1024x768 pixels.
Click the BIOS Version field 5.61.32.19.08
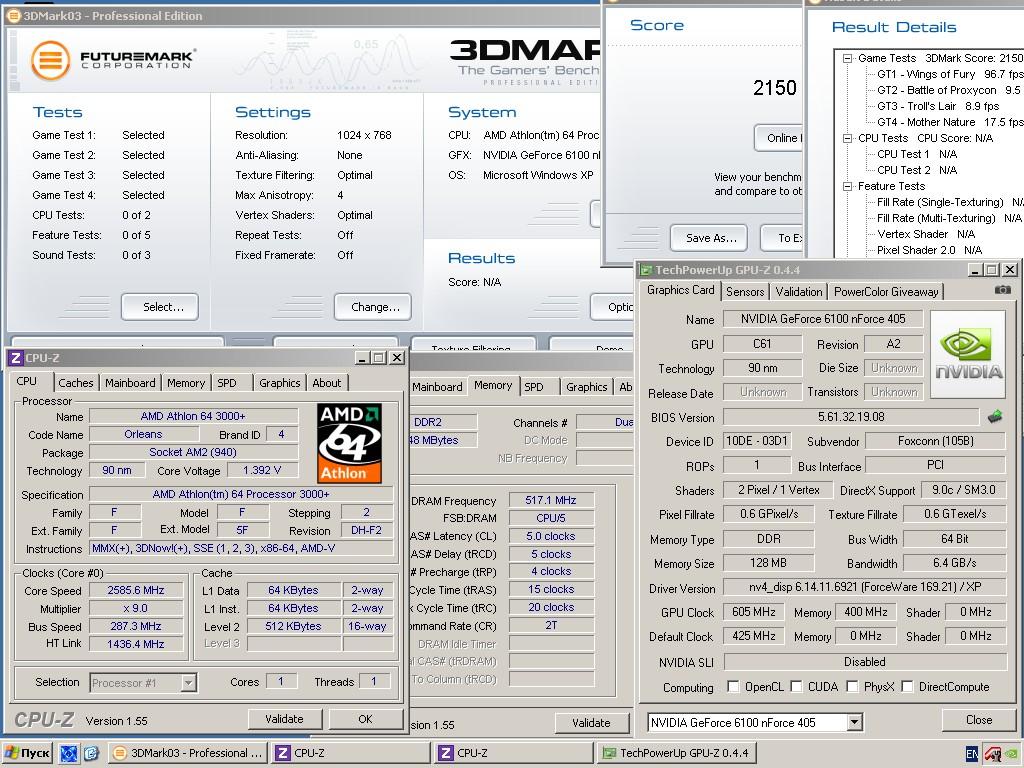851,417
